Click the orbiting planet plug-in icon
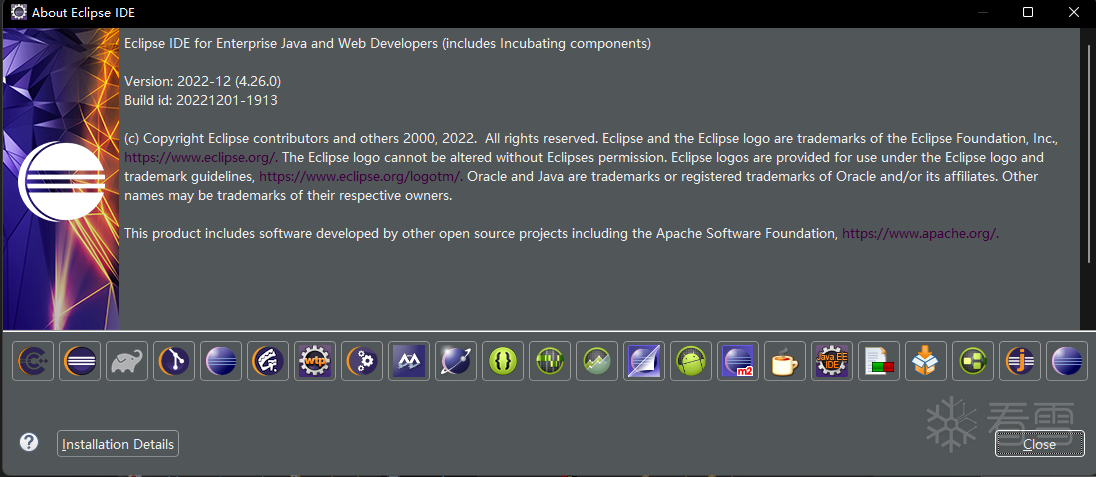This screenshot has height=477, width=1096. 456,361
